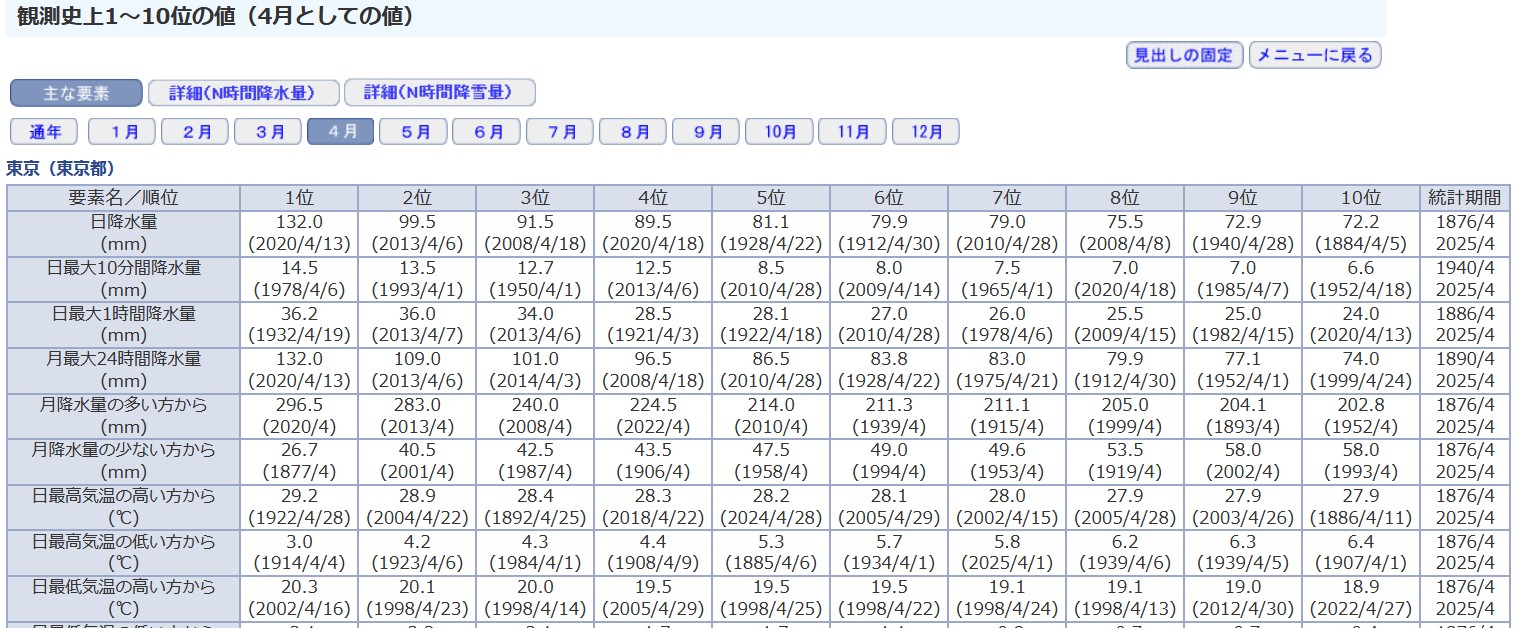Viewport: 1519px width, 628px height.
Task: Select the 主な要素 tab
Action: pos(76,93)
